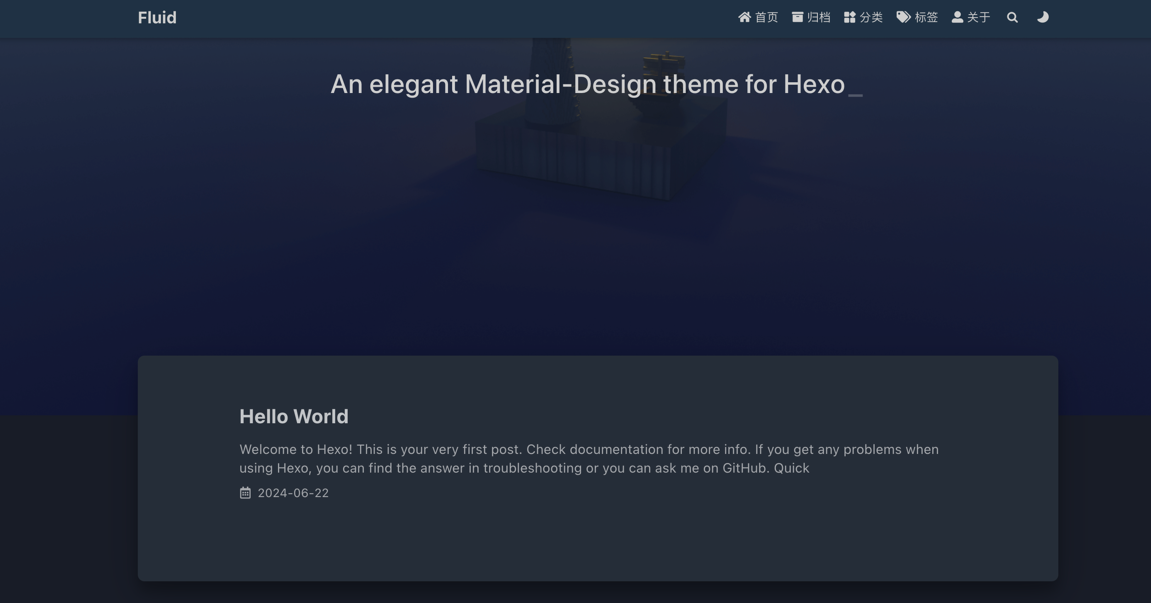The height and width of the screenshot is (603, 1151).
Task: Click the calendar icon beside post date
Action: click(x=245, y=493)
